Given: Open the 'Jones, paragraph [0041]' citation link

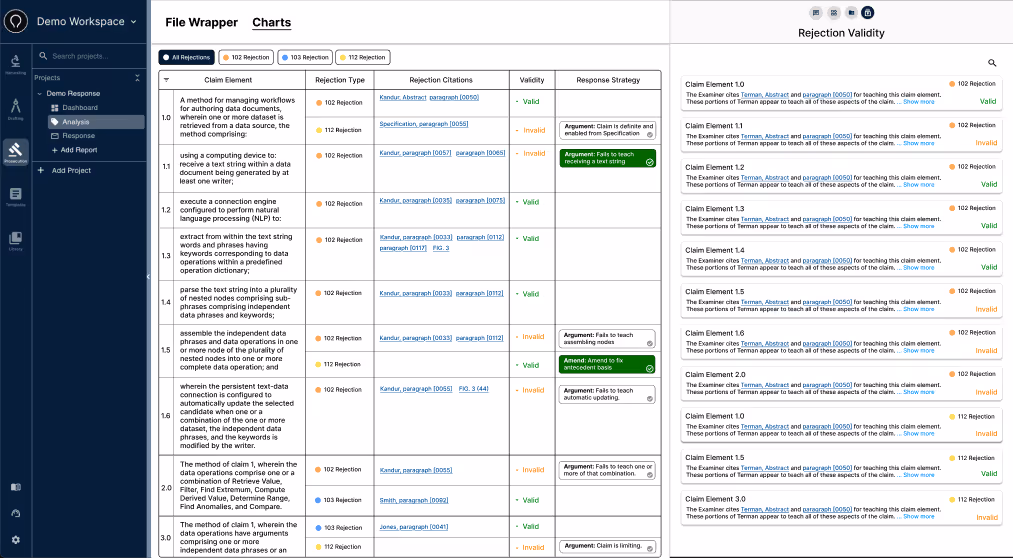Looking at the screenshot, I should pyautogui.click(x=413, y=527).
